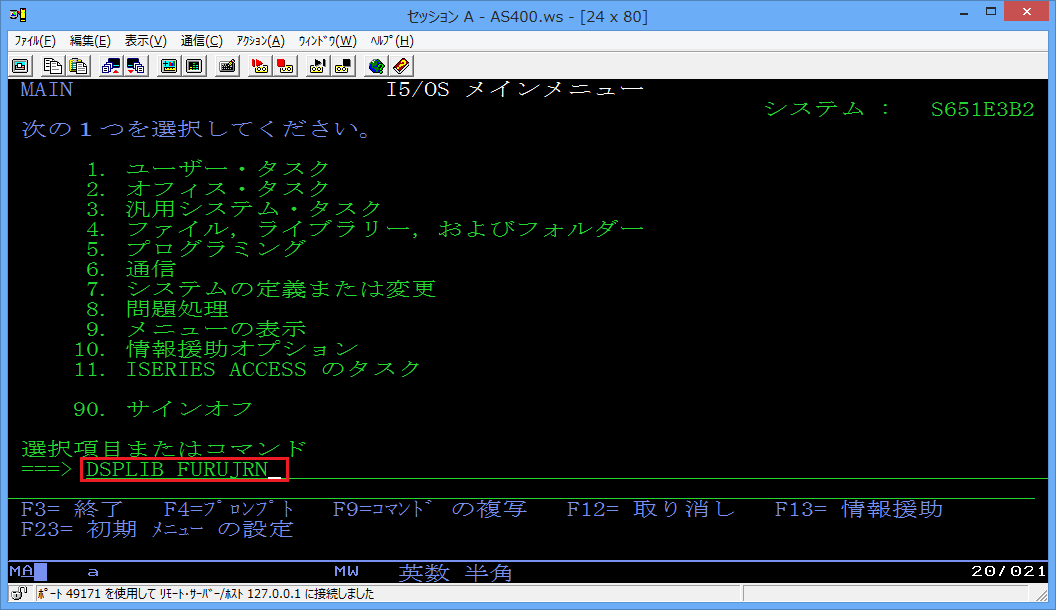Viewport: 1056px width, 610px height.
Task: Open the keyboard remap icon
Action: point(227,66)
